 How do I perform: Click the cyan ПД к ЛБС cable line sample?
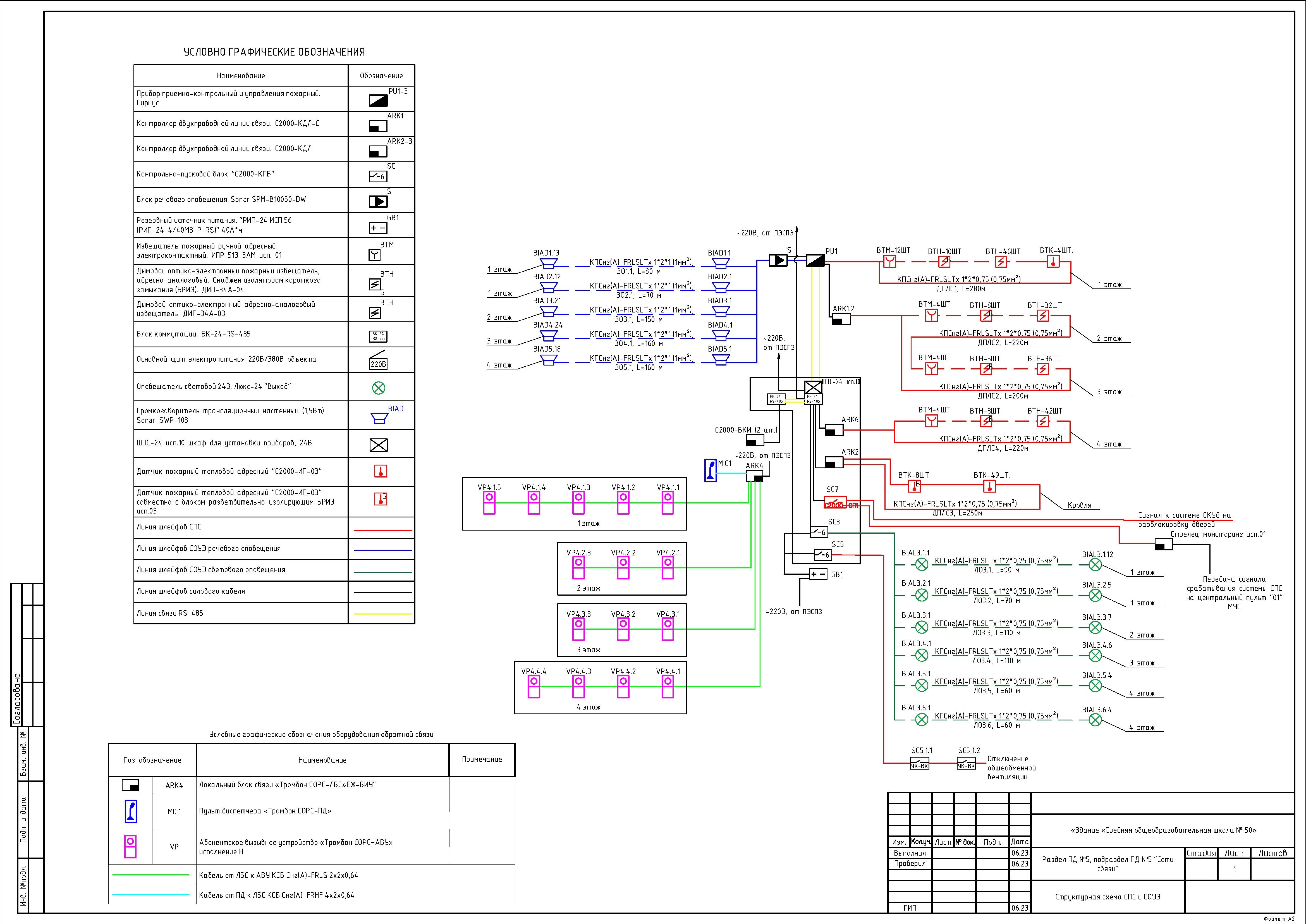point(151,894)
